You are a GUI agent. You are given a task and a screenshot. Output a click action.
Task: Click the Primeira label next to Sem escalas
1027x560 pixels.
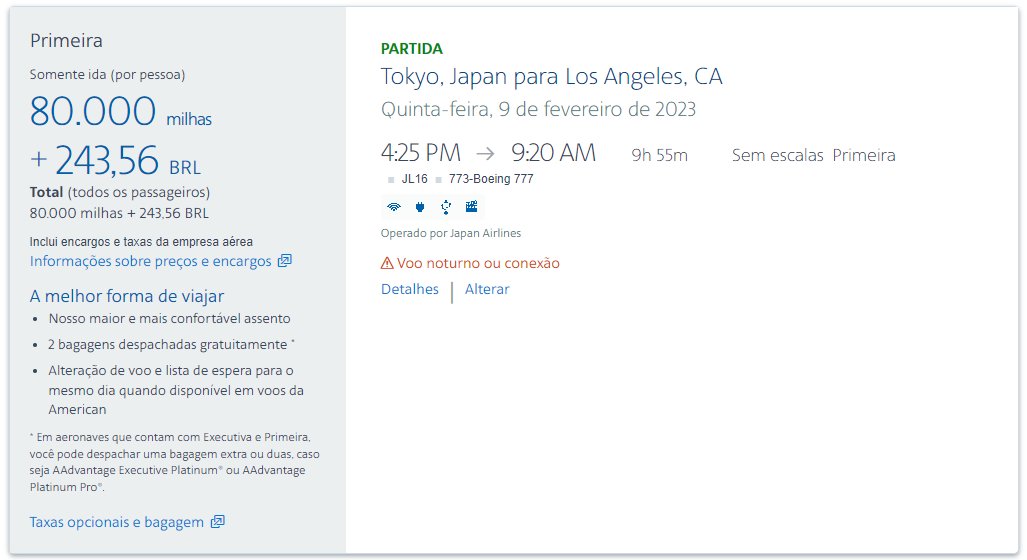[x=864, y=155]
